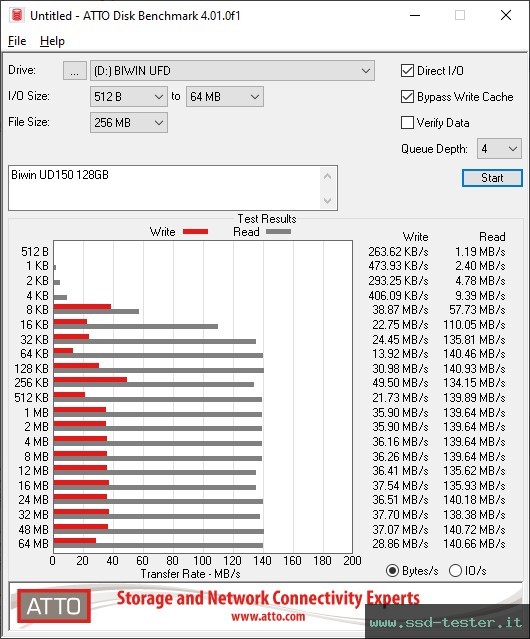Viewport: 530px width, 639px height.
Task: Click the description box scroll up arrow
Action: (328, 176)
